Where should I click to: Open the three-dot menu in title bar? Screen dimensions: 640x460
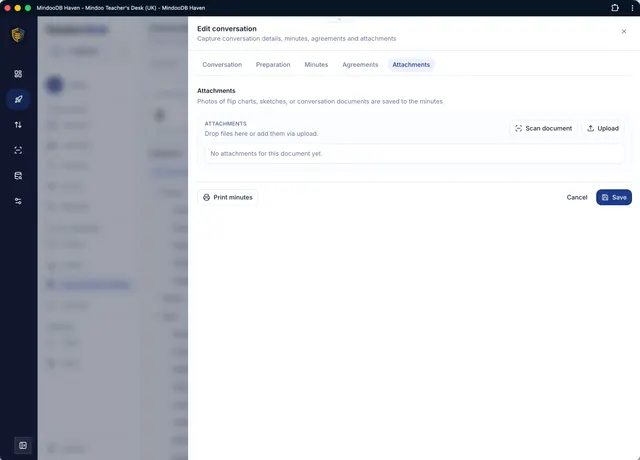click(x=632, y=8)
